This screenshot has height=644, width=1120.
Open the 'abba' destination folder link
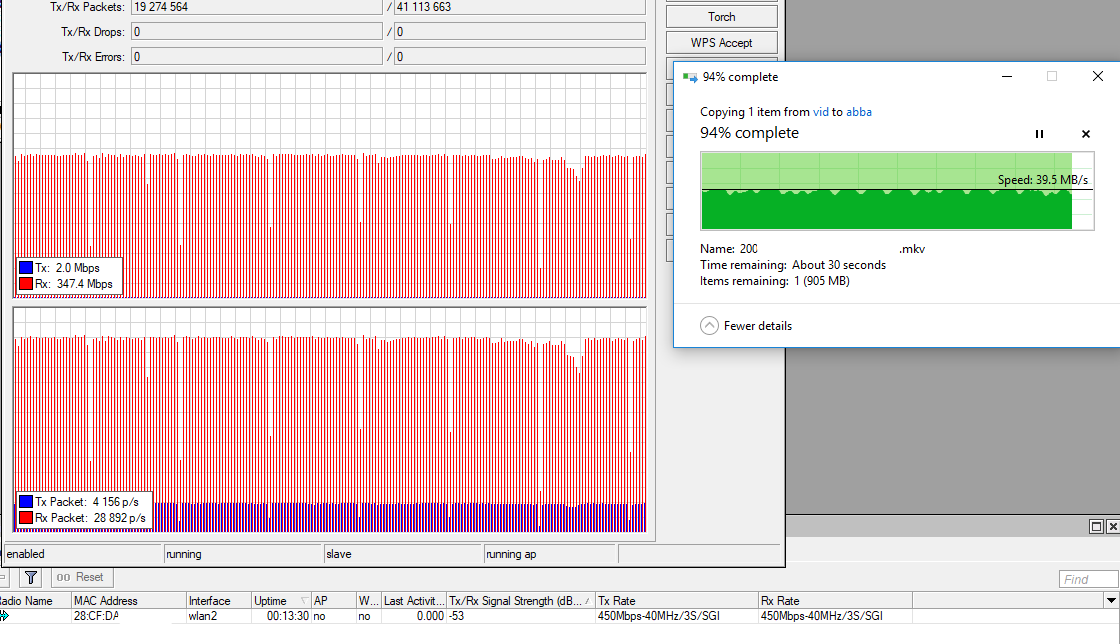(859, 112)
